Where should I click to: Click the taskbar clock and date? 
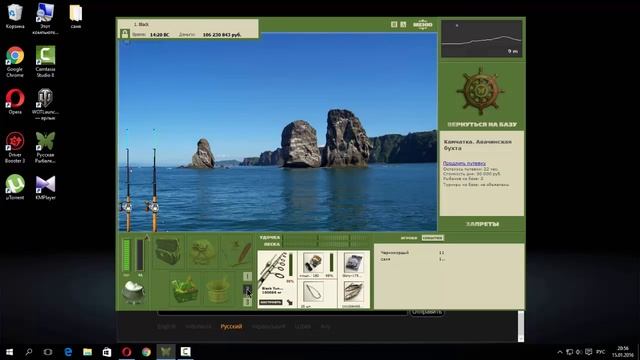(623, 351)
